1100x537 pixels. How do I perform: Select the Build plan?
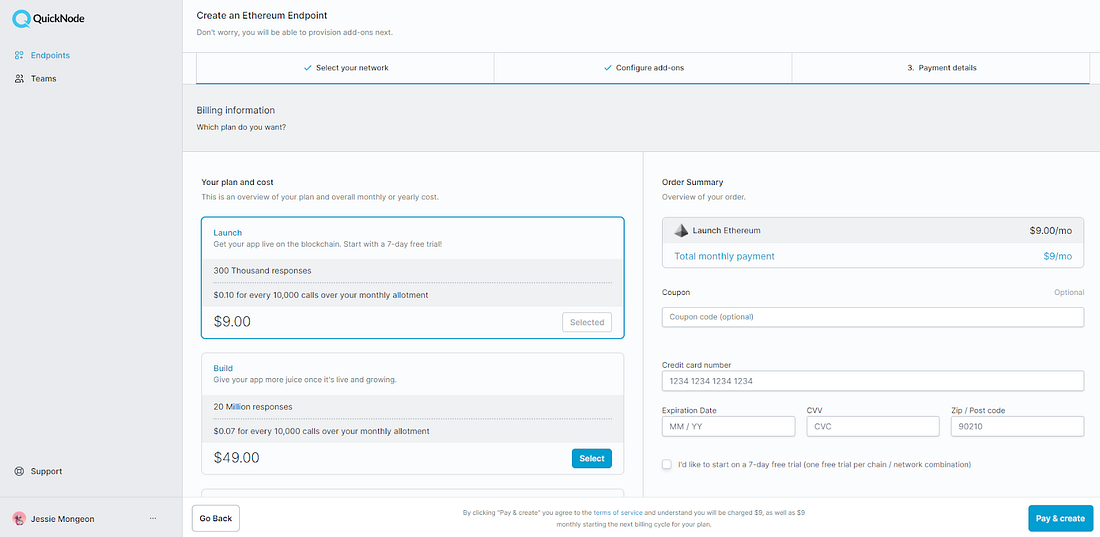point(591,458)
